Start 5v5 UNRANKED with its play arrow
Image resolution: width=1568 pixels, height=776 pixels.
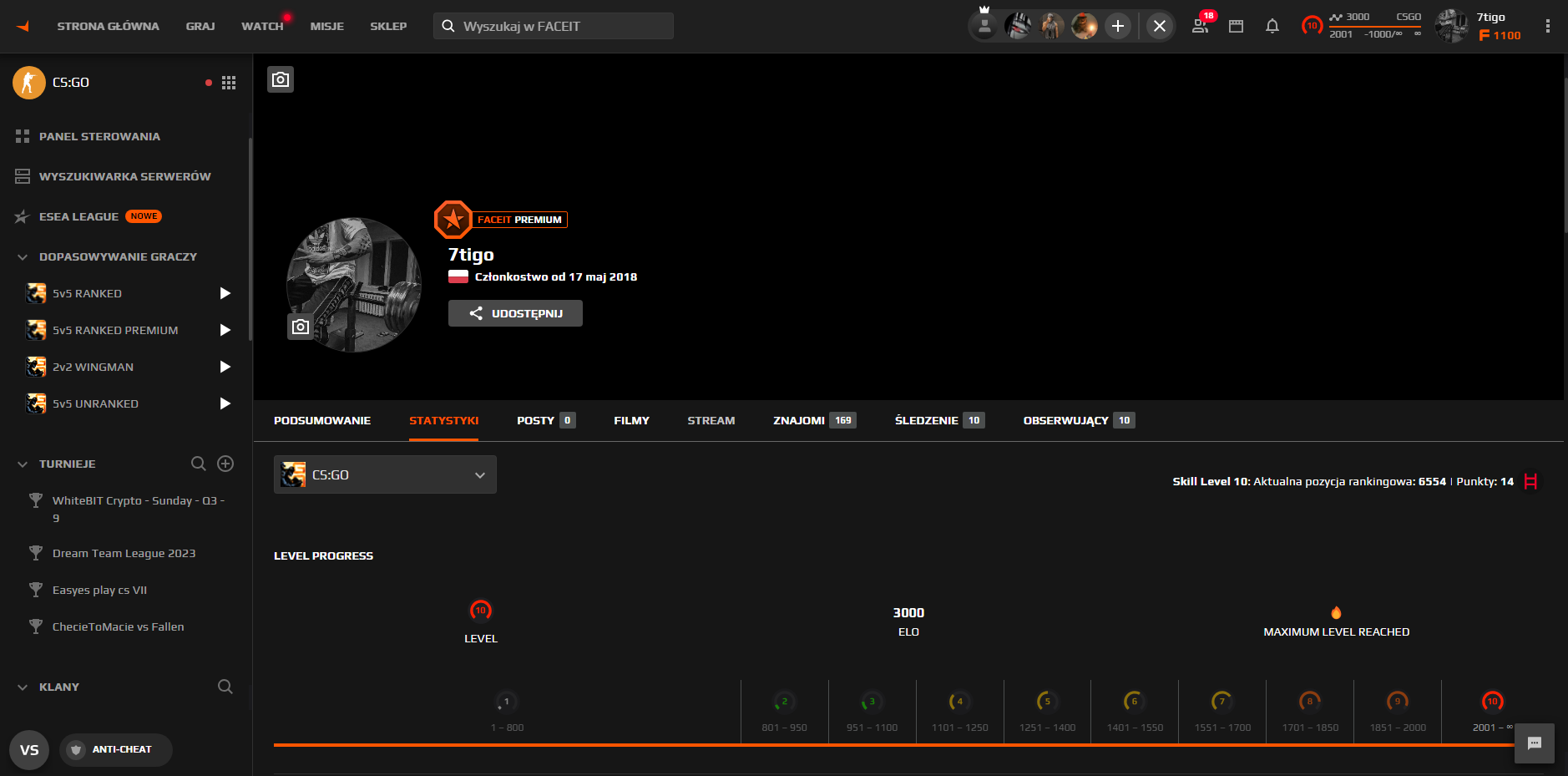[x=225, y=403]
